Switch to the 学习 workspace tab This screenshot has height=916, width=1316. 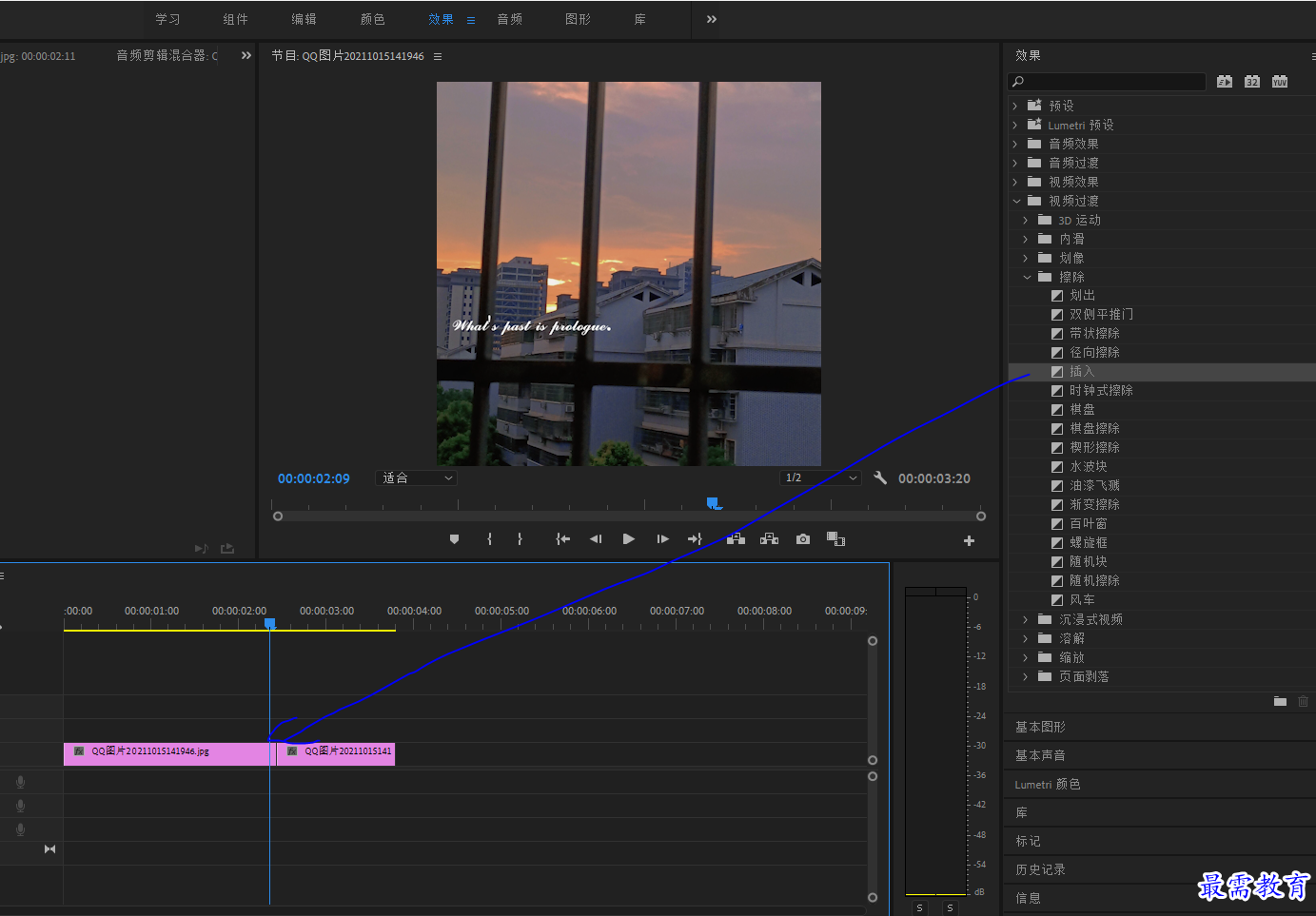tap(167, 19)
